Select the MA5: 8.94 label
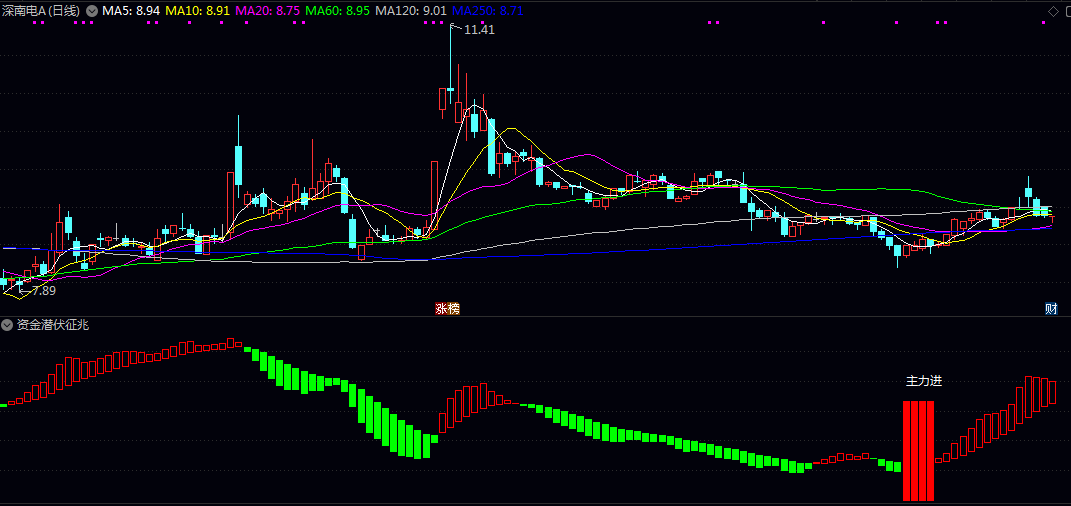Image resolution: width=1071 pixels, height=506 pixels. 131,11
